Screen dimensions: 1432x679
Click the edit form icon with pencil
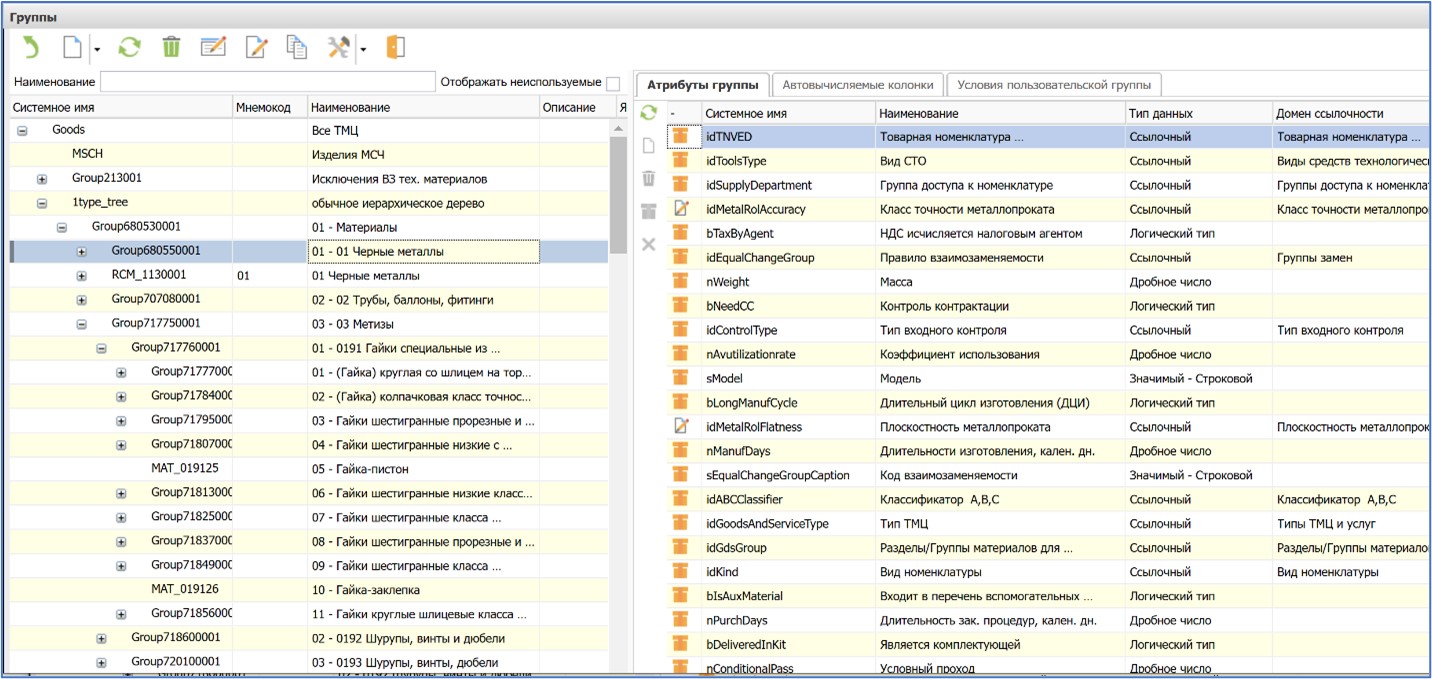click(213, 47)
